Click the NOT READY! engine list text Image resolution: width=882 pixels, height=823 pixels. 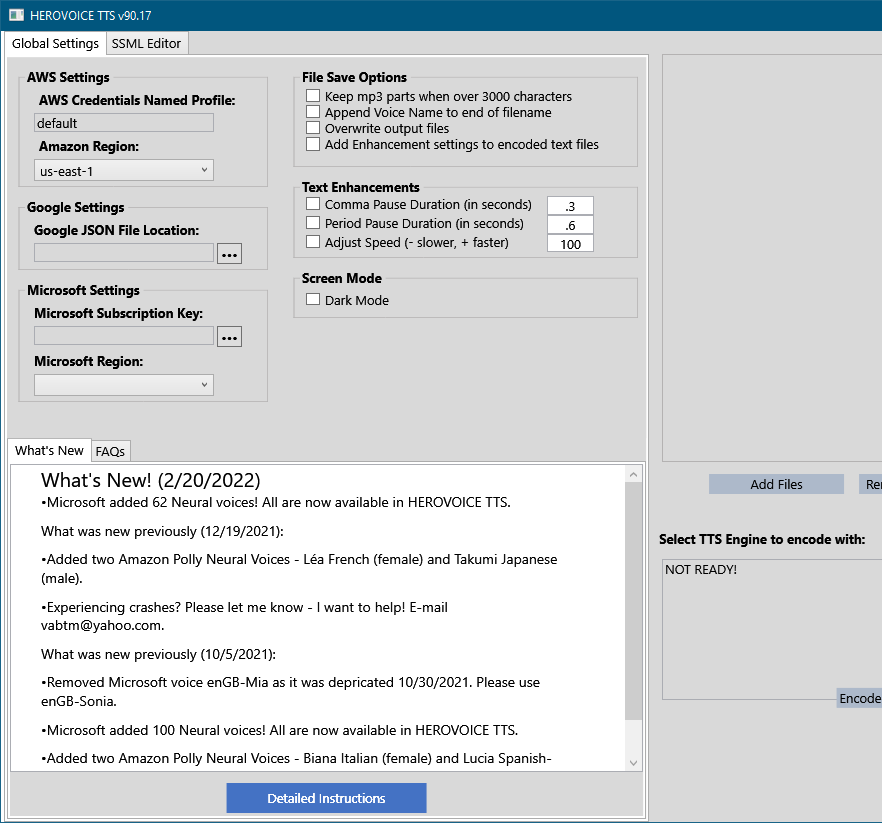701,569
